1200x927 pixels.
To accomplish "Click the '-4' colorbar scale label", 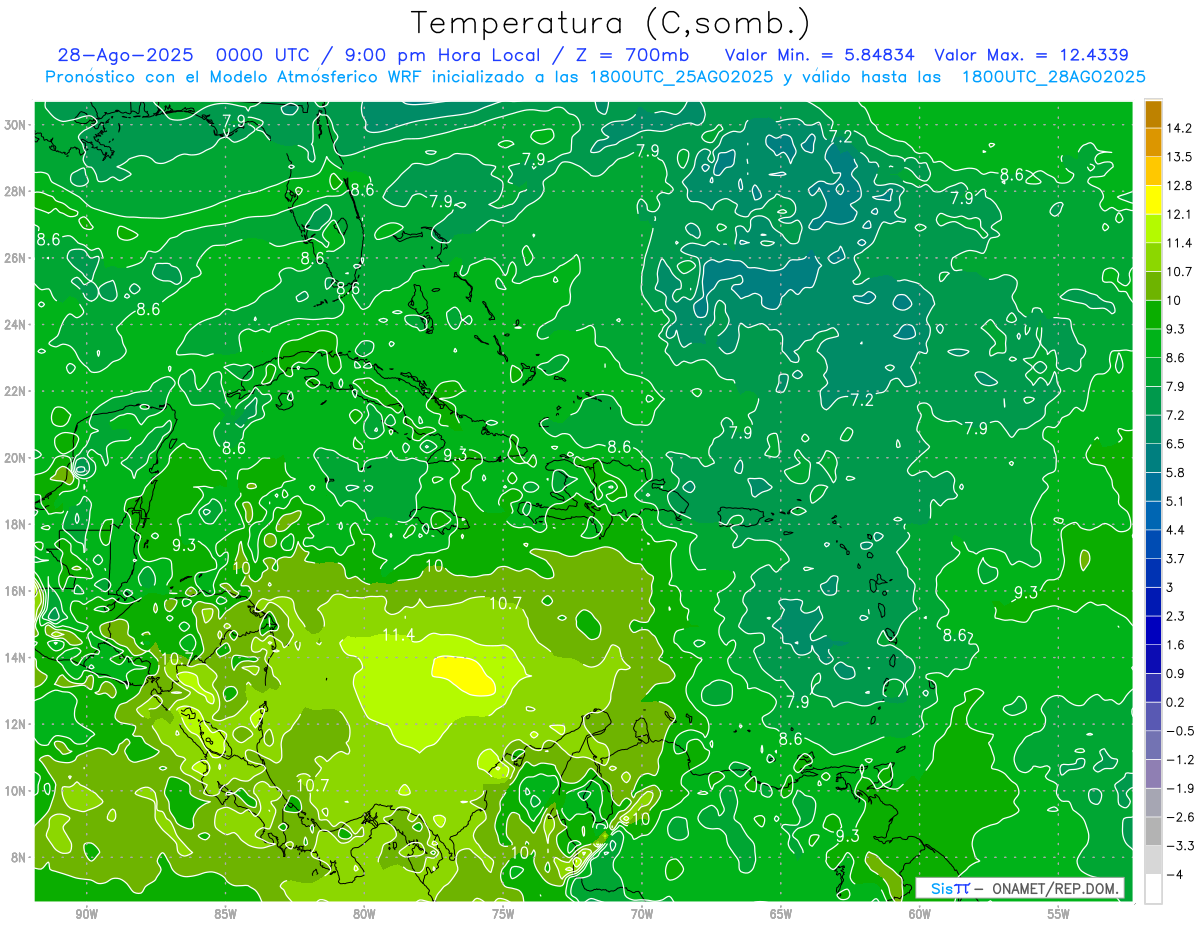I will [x=1176, y=875].
